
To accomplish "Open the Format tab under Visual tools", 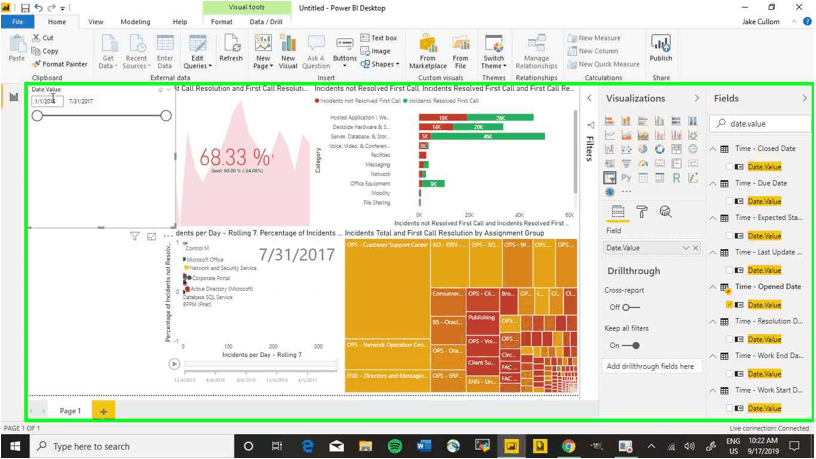I will (x=222, y=22).
